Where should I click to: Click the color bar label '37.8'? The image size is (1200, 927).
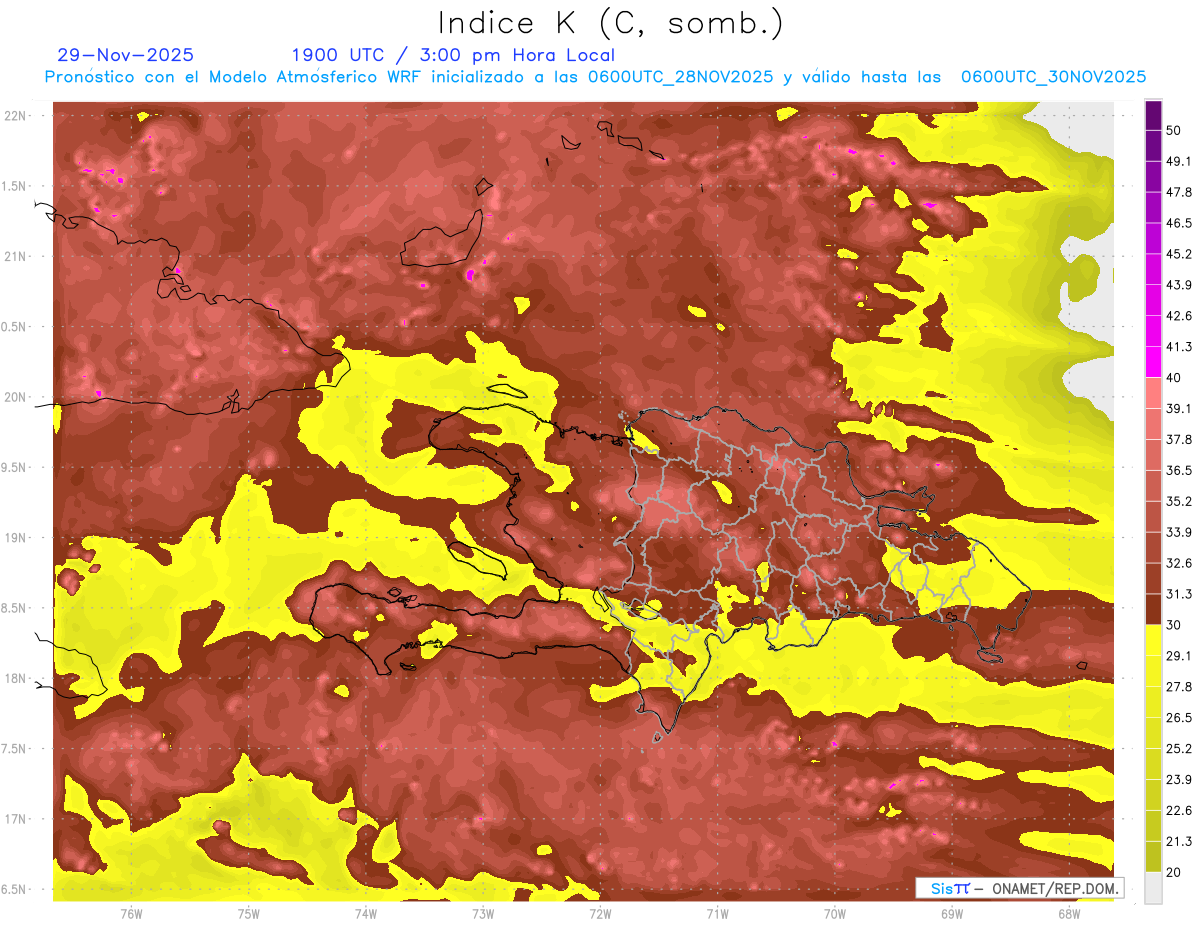click(1179, 440)
